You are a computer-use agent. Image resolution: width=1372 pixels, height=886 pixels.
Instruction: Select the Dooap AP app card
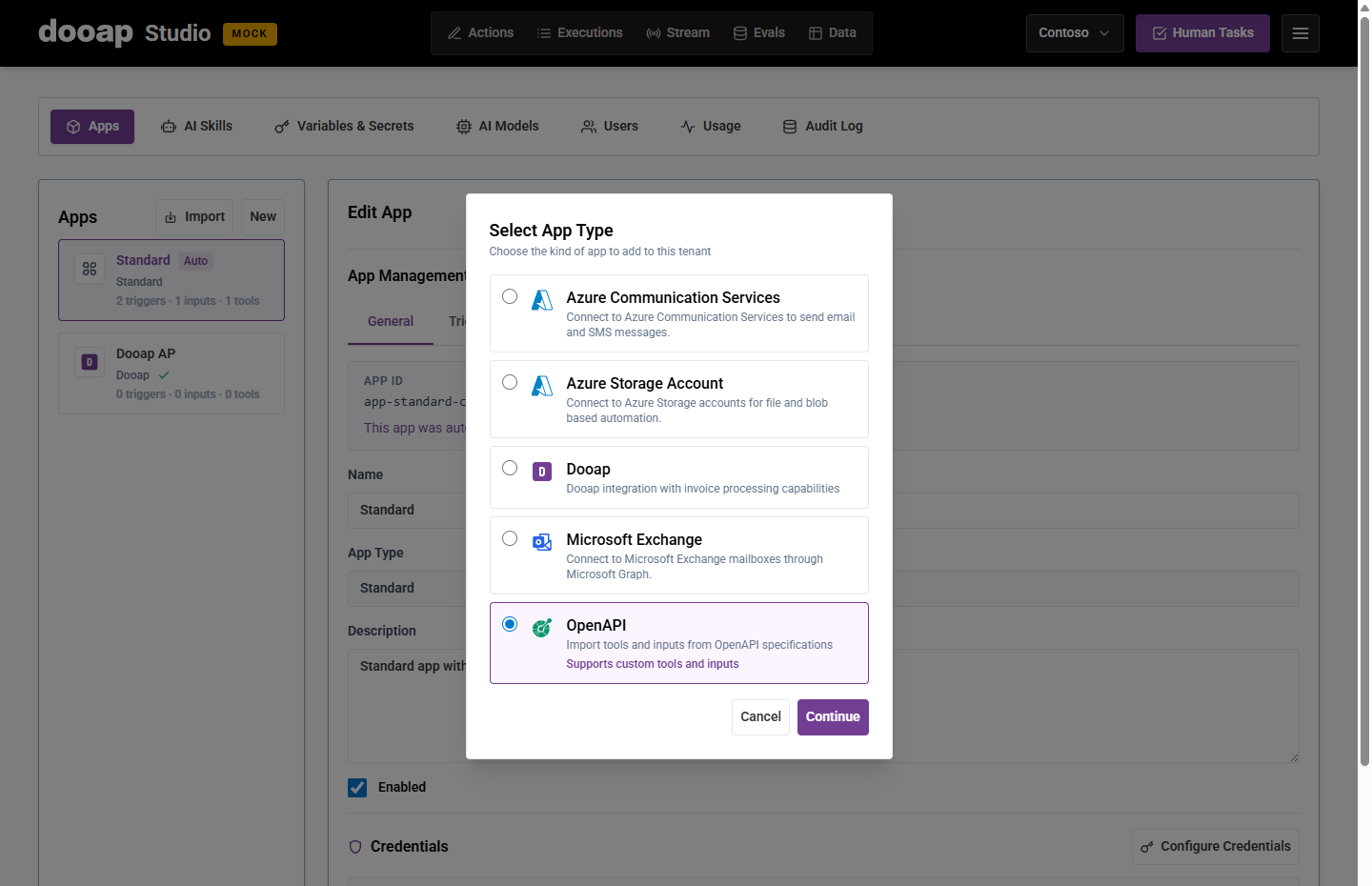(x=171, y=373)
